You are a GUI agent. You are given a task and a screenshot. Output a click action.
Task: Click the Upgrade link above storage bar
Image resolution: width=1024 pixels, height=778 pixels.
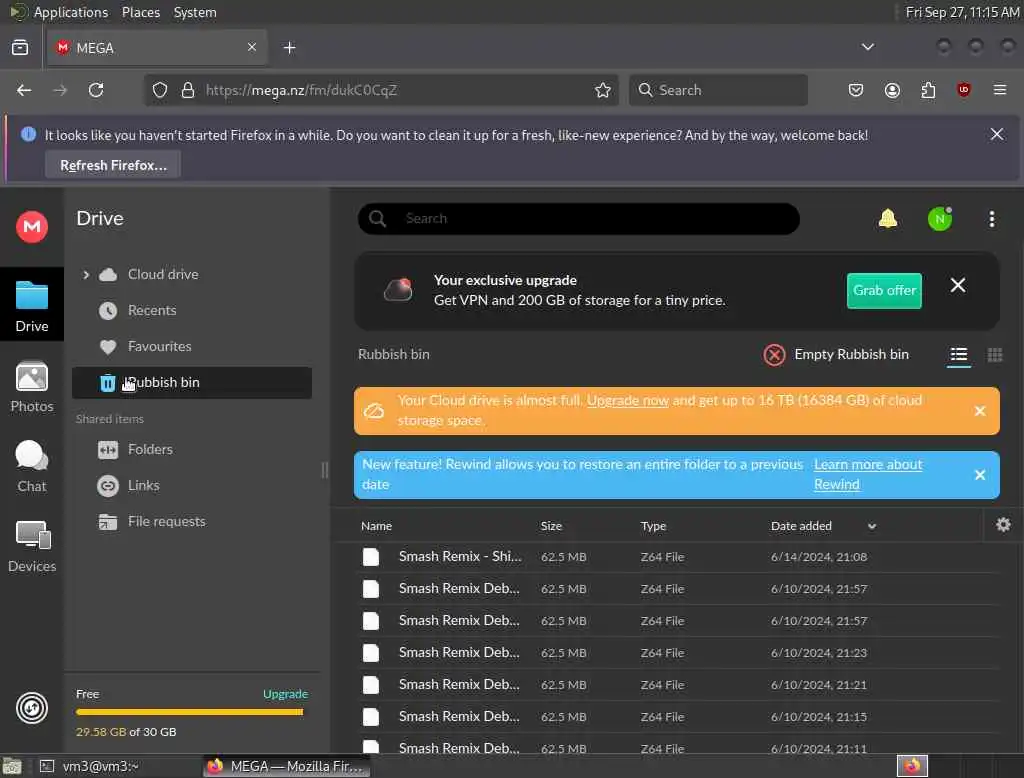click(x=285, y=694)
